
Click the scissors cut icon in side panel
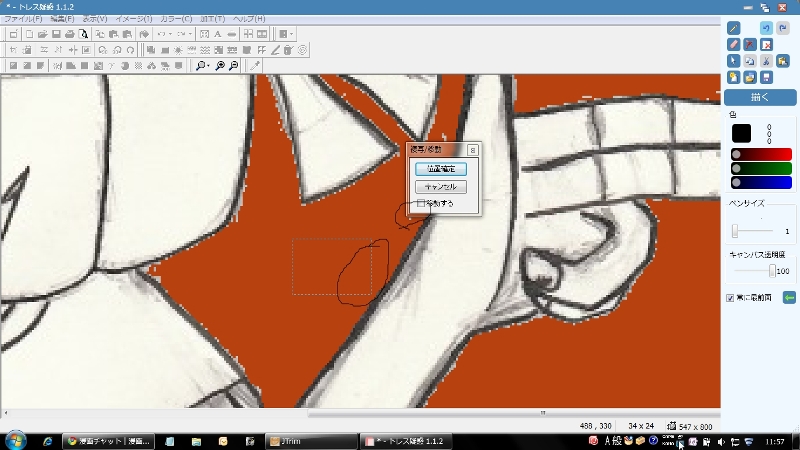(x=766, y=61)
